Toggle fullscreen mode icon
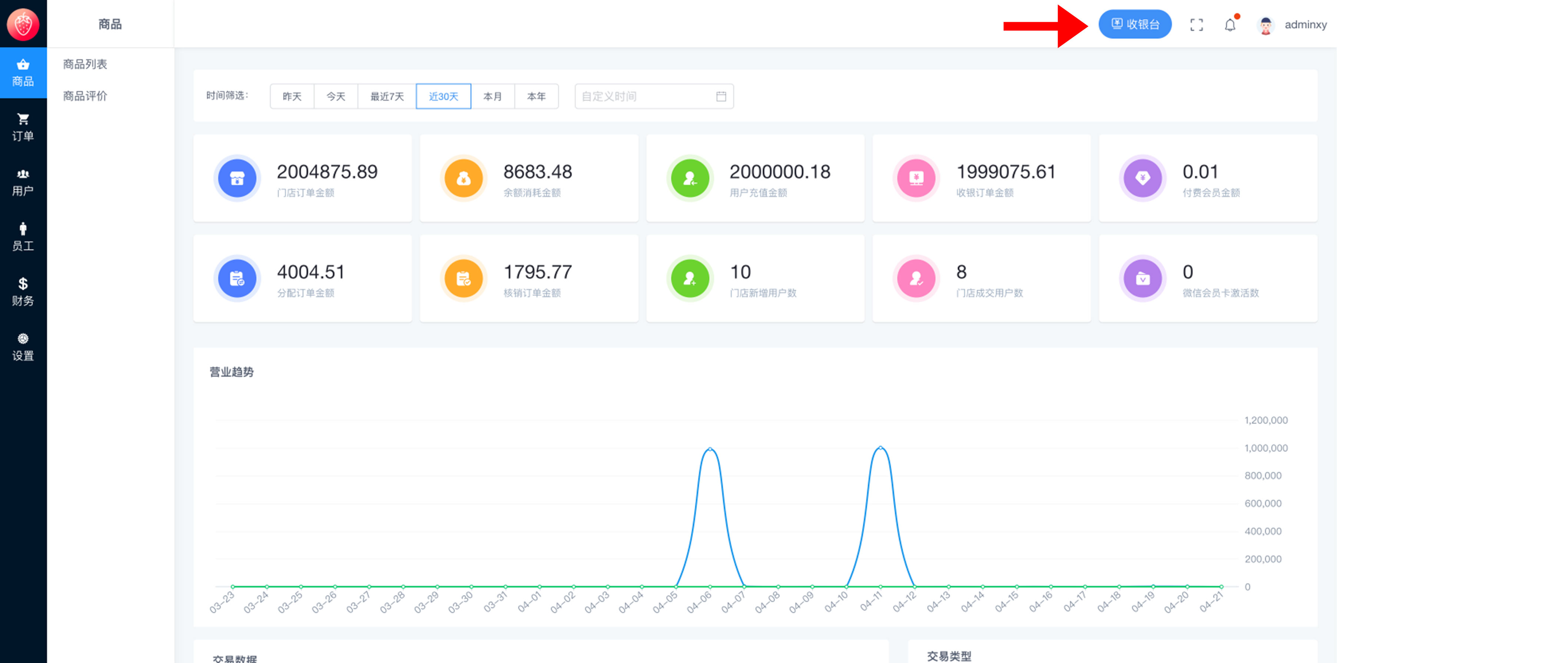This screenshot has width=1568, height=663. (x=1196, y=25)
